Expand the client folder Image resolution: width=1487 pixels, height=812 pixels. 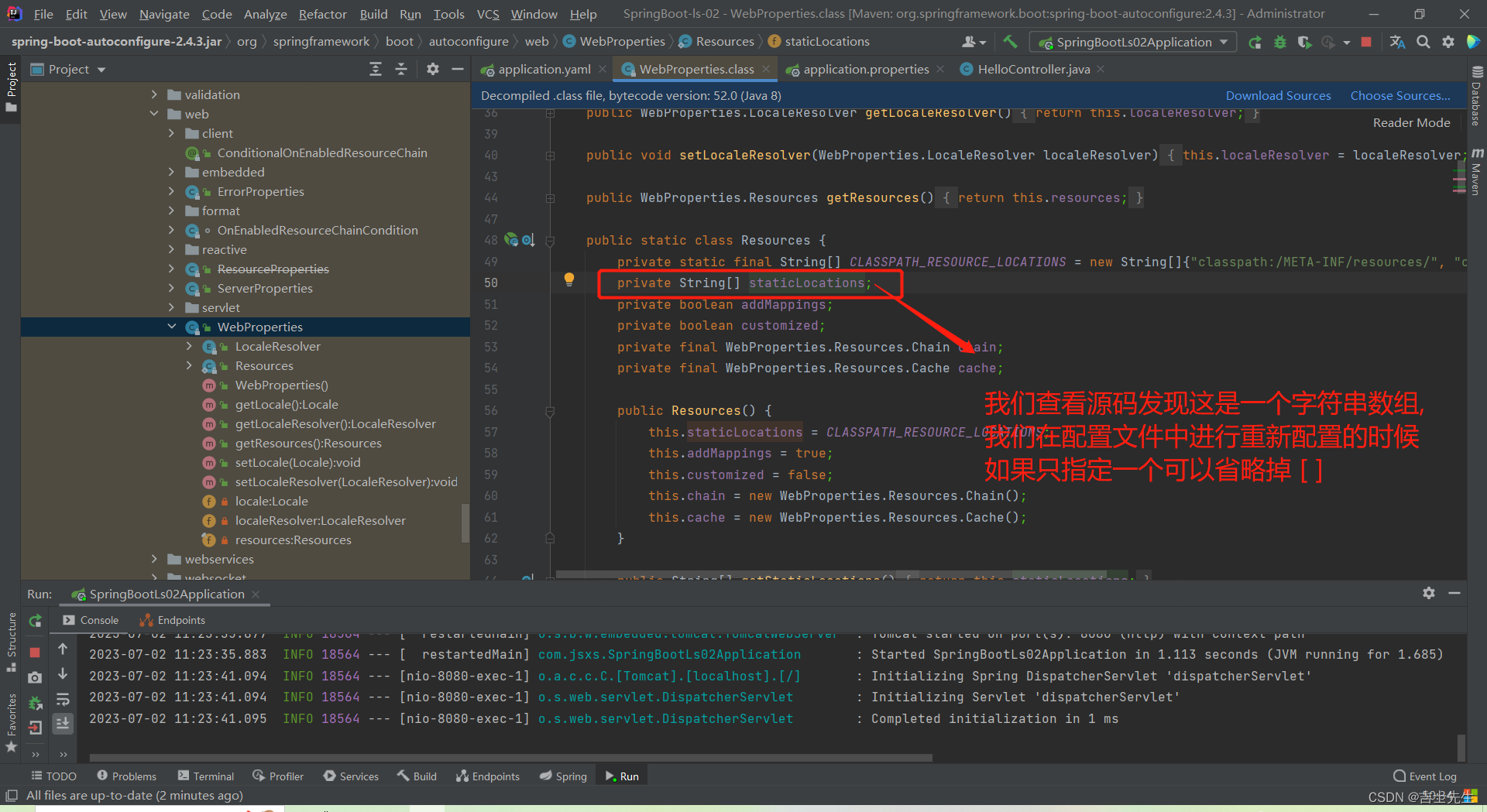(x=171, y=133)
